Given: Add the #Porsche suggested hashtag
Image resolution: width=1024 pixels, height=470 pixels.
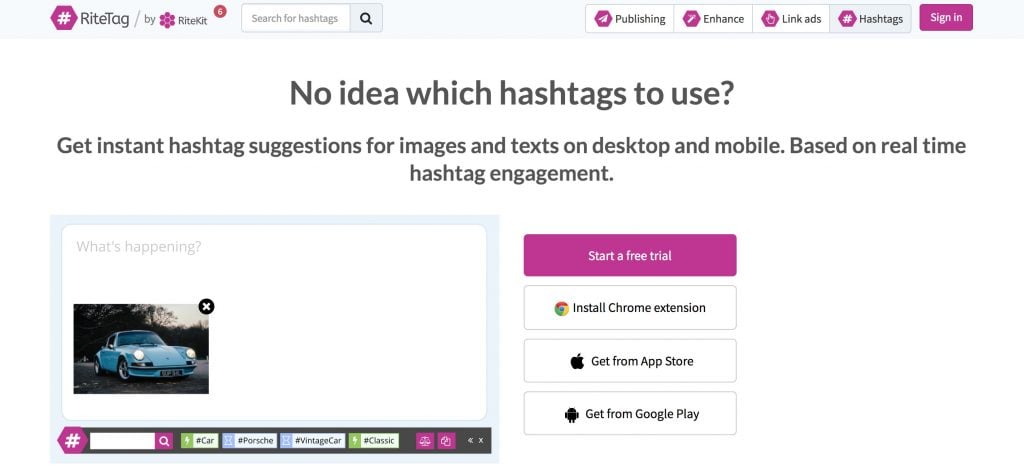Looking at the screenshot, I should [x=250, y=441].
